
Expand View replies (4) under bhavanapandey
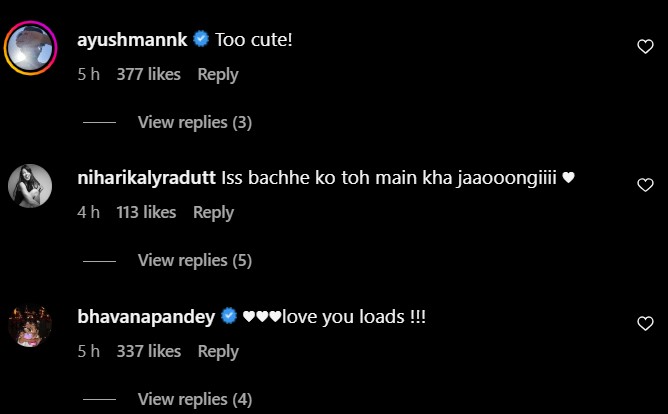(195, 400)
